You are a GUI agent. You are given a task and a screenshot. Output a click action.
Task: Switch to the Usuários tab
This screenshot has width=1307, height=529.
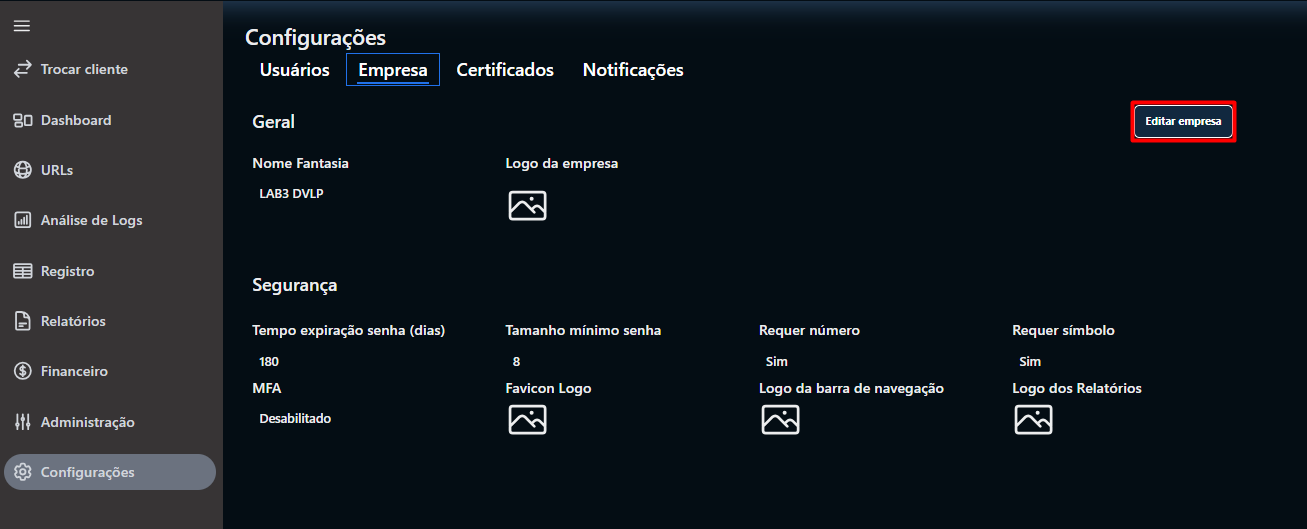pos(294,70)
